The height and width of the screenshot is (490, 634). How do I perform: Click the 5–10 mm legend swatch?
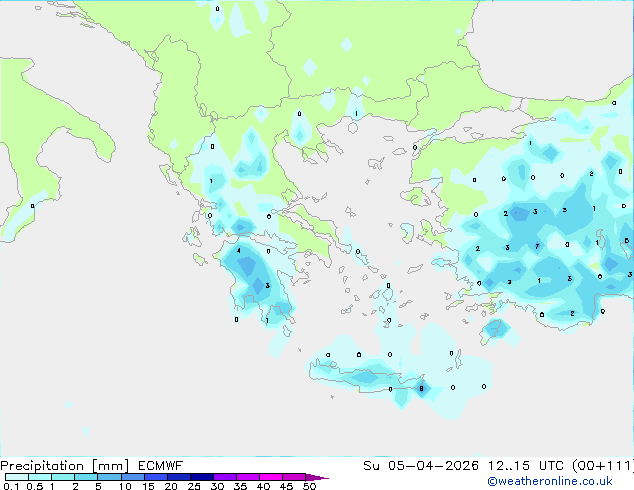[x=109, y=477]
